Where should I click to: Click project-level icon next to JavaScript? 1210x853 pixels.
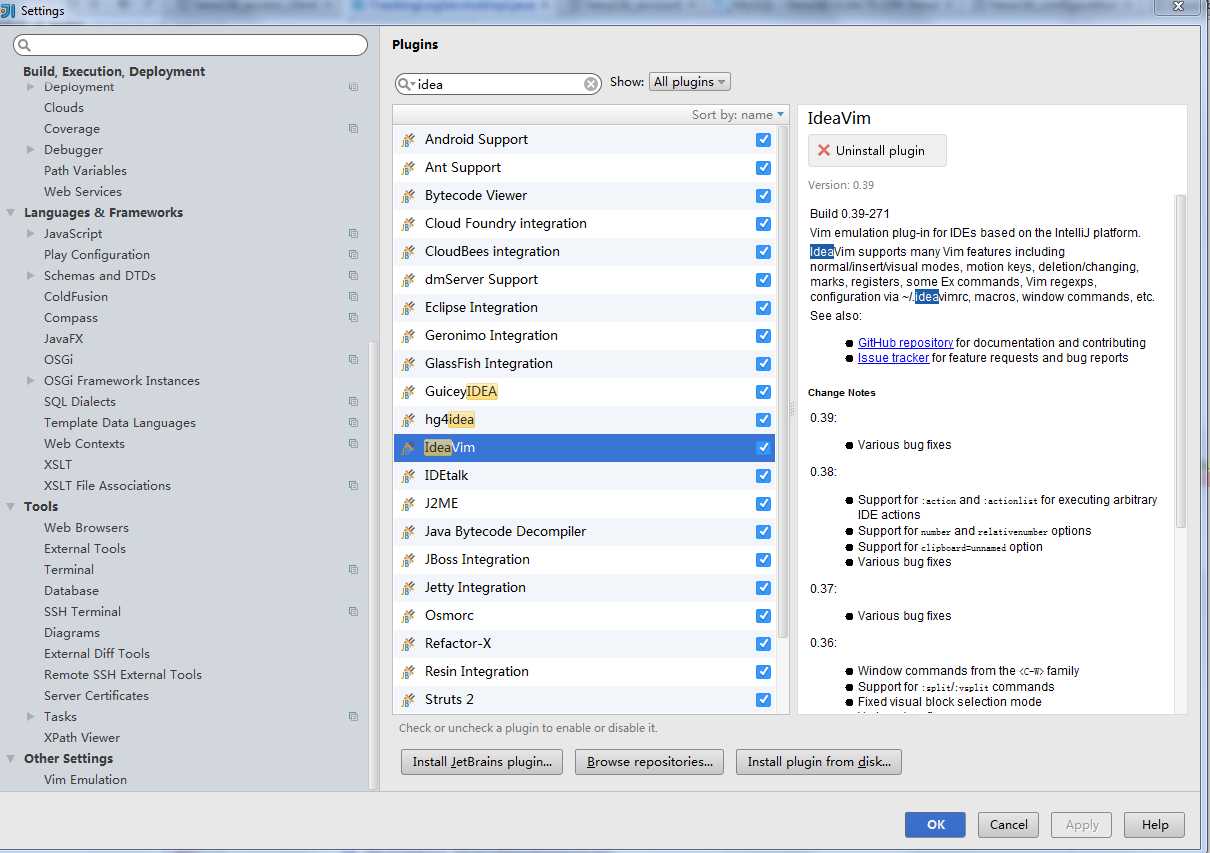tap(353, 234)
